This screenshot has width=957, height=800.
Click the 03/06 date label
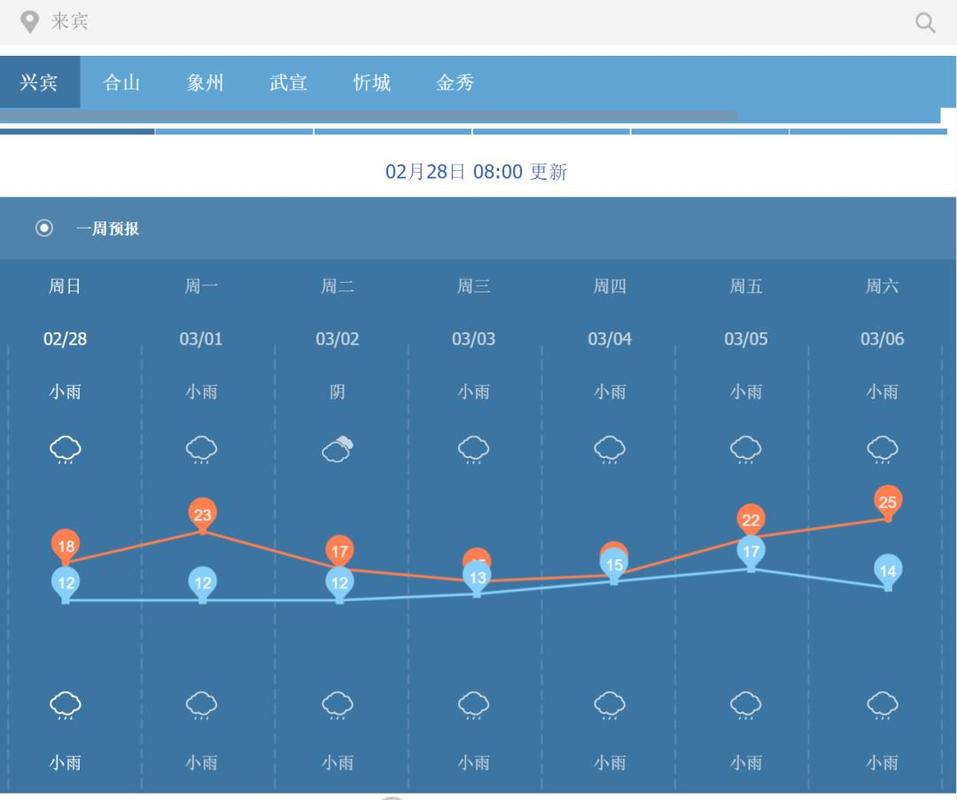pos(882,339)
